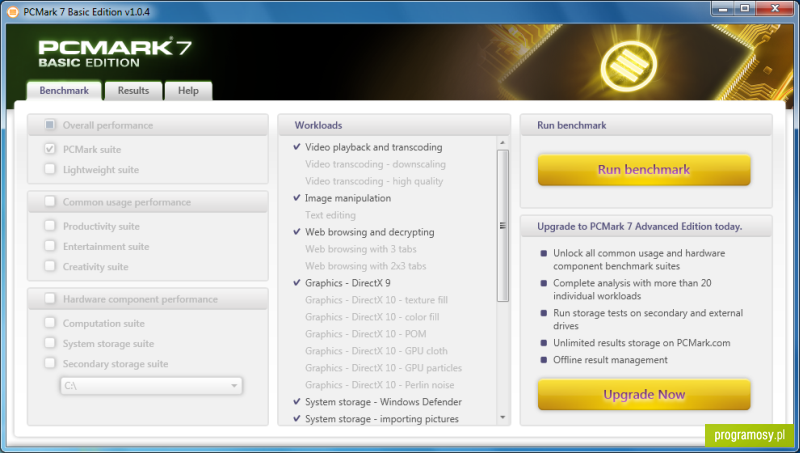Open the Help tab
Screen dimensions: 800x453
click(188, 91)
